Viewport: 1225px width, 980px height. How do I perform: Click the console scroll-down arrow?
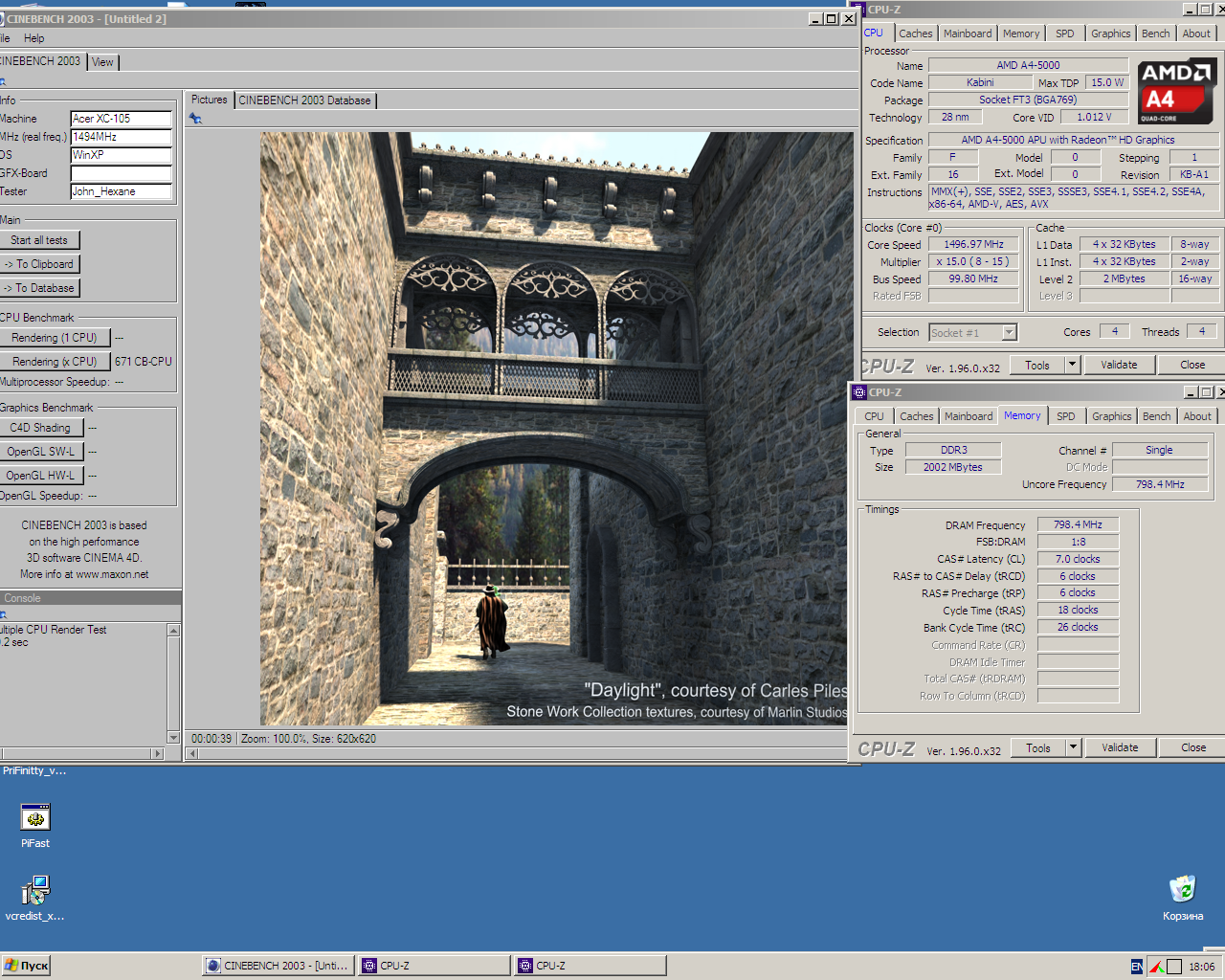pyautogui.click(x=173, y=738)
